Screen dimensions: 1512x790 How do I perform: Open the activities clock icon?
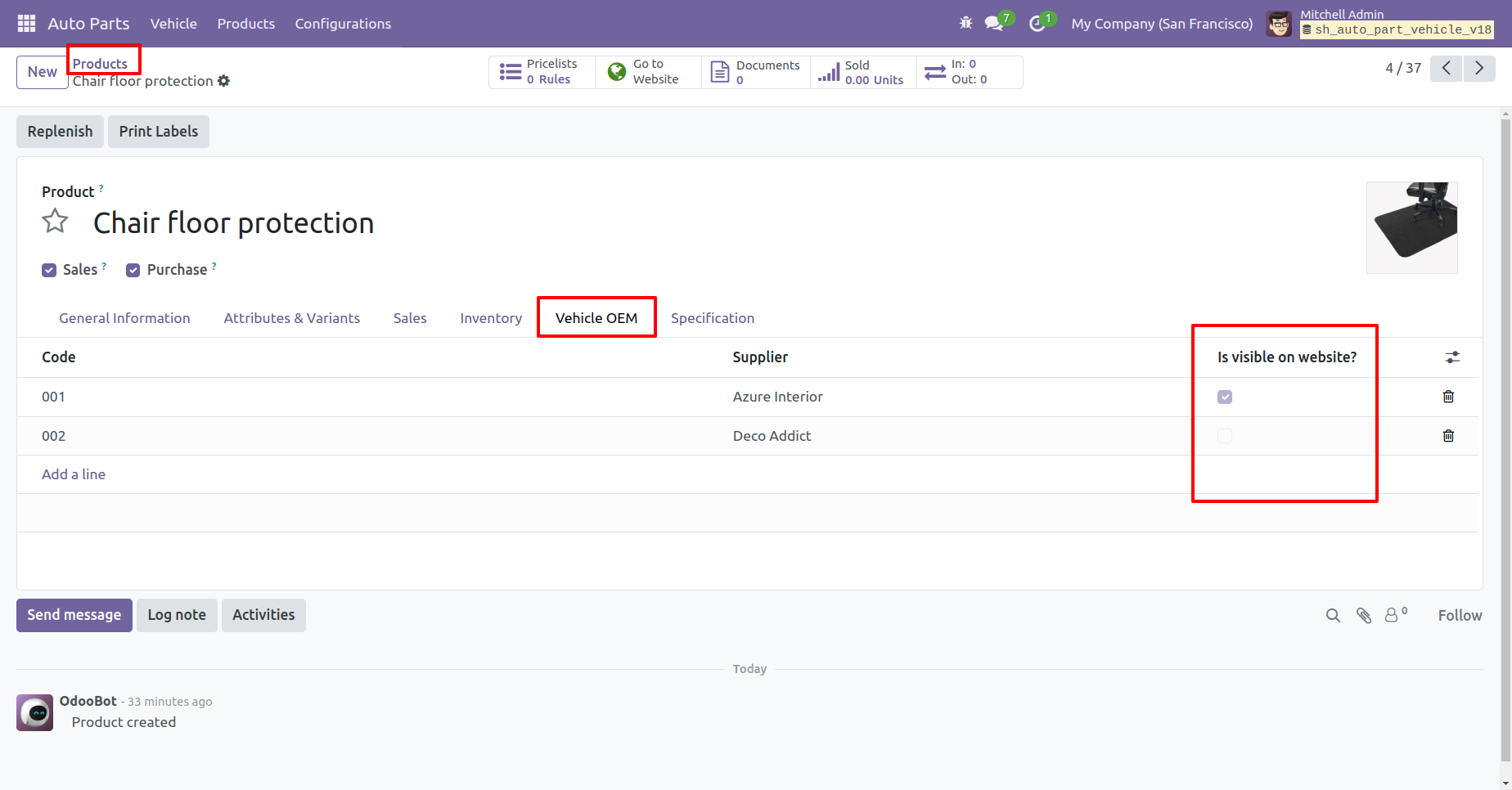(1037, 24)
